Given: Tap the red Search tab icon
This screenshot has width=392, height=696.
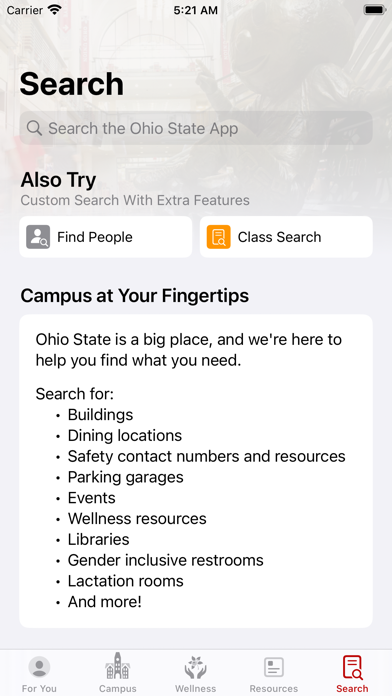Looking at the screenshot, I should [352, 667].
